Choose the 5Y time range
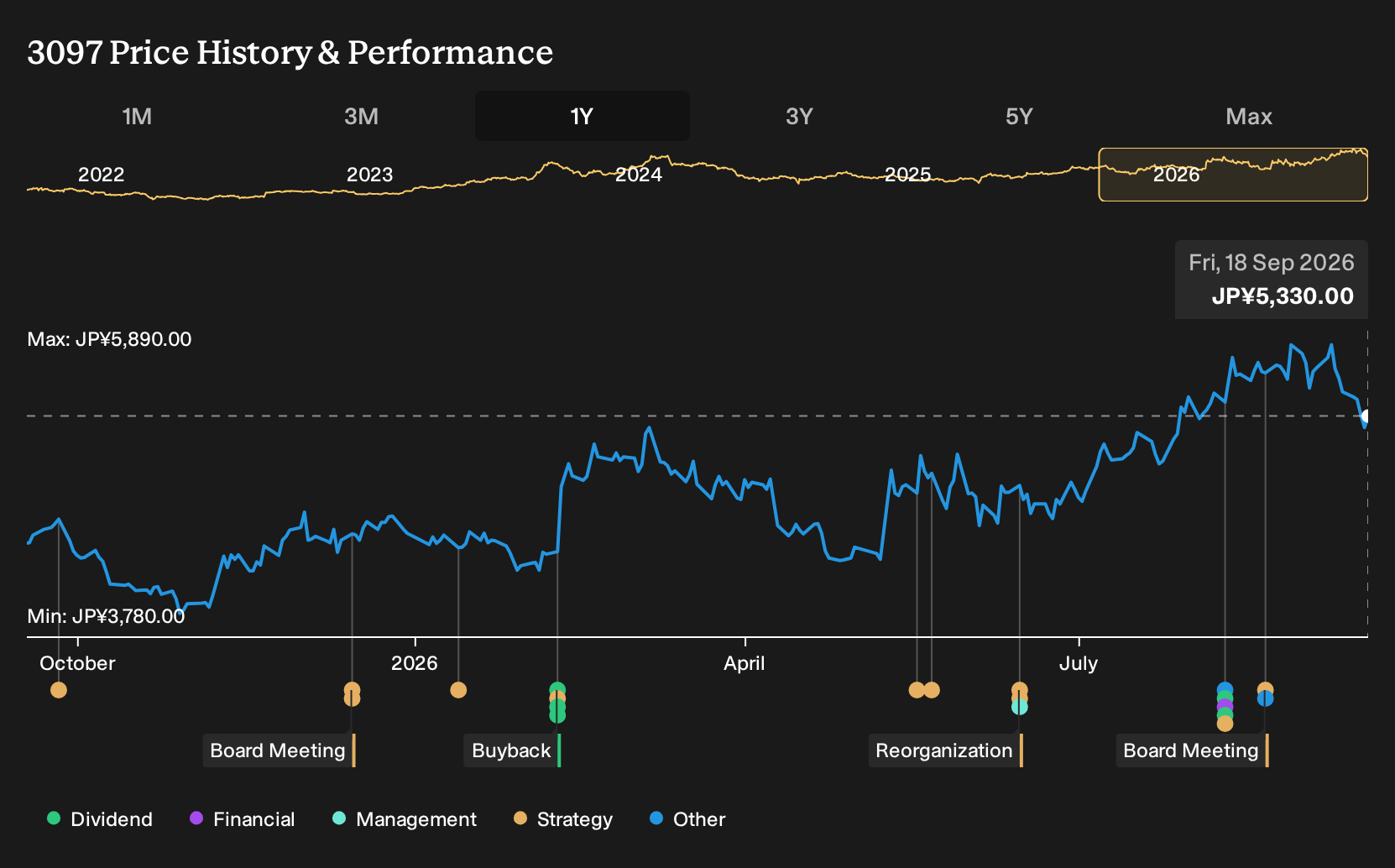The width and height of the screenshot is (1395, 868). [x=1019, y=116]
